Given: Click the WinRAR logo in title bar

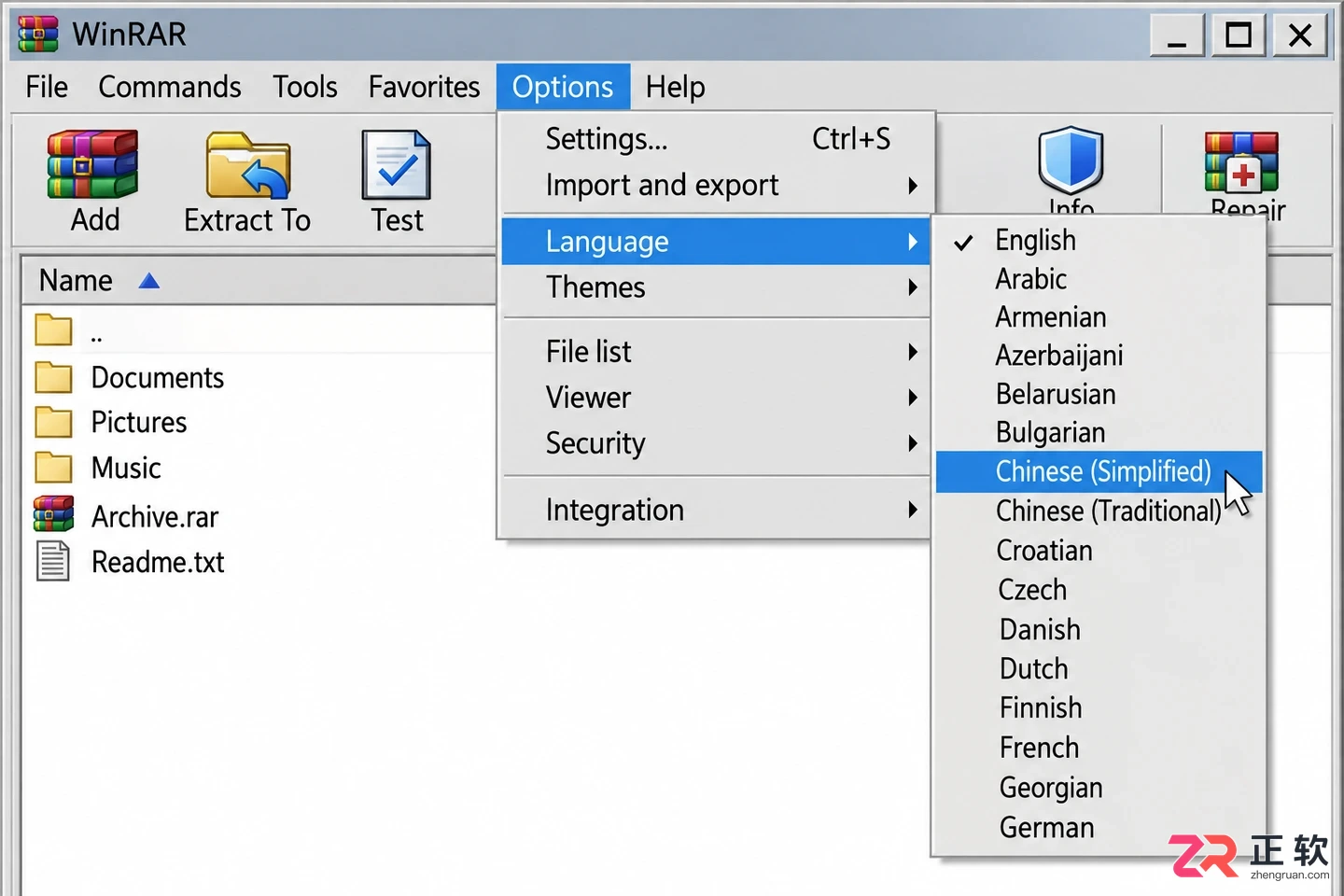Looking at the screenshot, I should pos(38,34).
